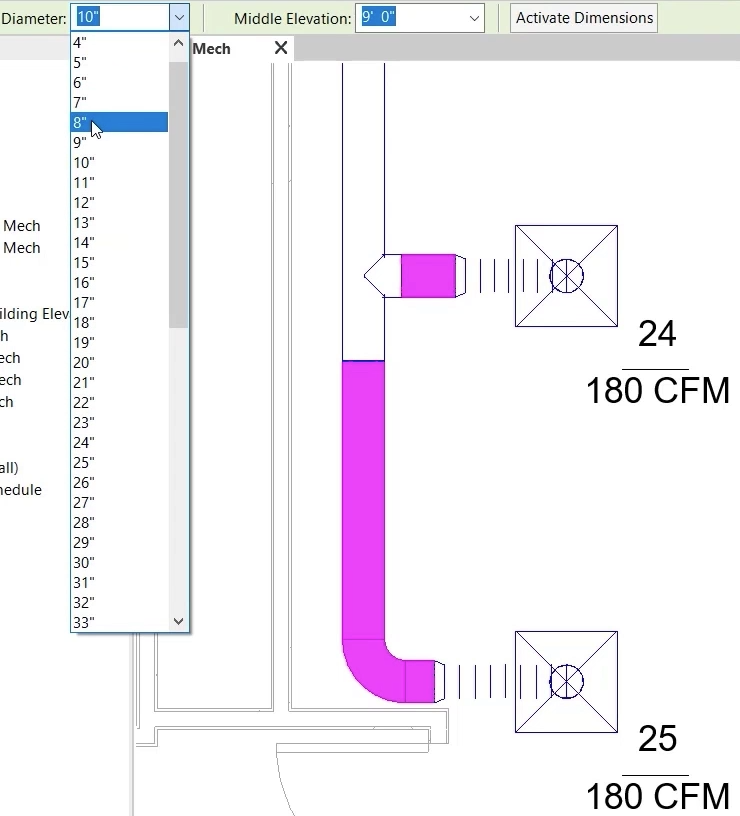The width and height of the screenshot is (740, 816).
Task: Select 25" in the diameter list
Action: pyautogui.click(x=119, y=462)
